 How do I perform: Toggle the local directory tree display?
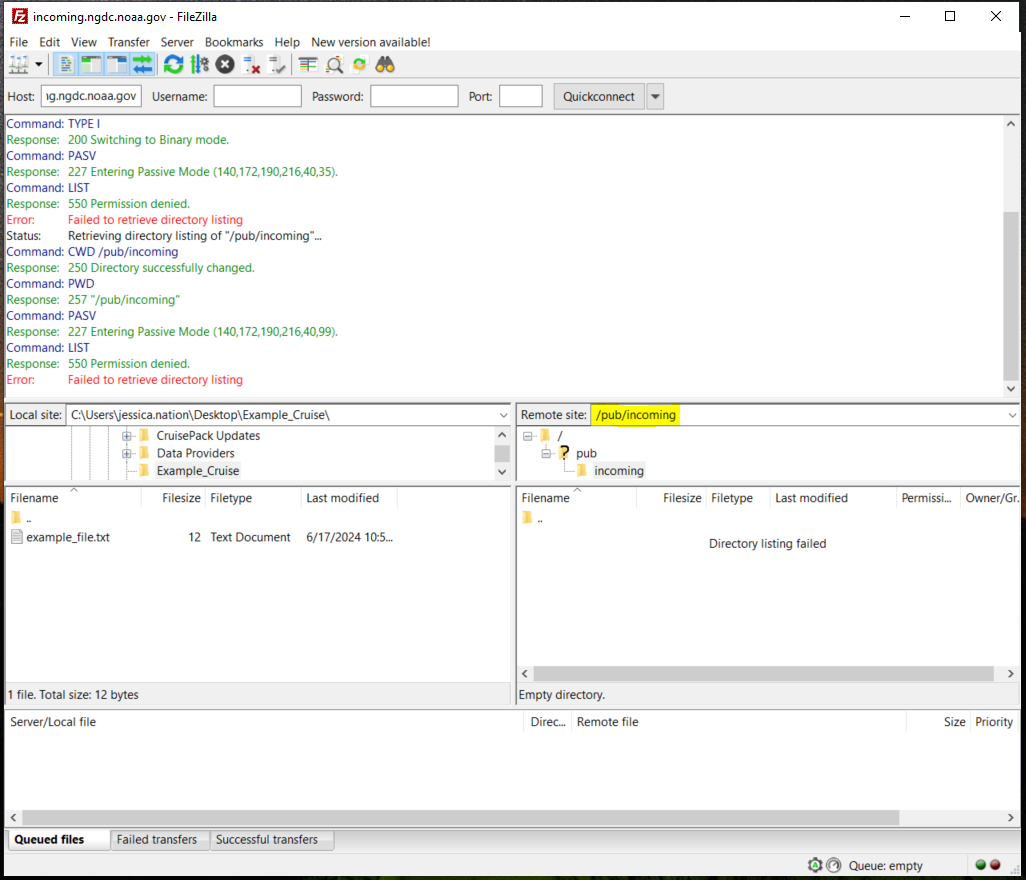click(92, 65)
